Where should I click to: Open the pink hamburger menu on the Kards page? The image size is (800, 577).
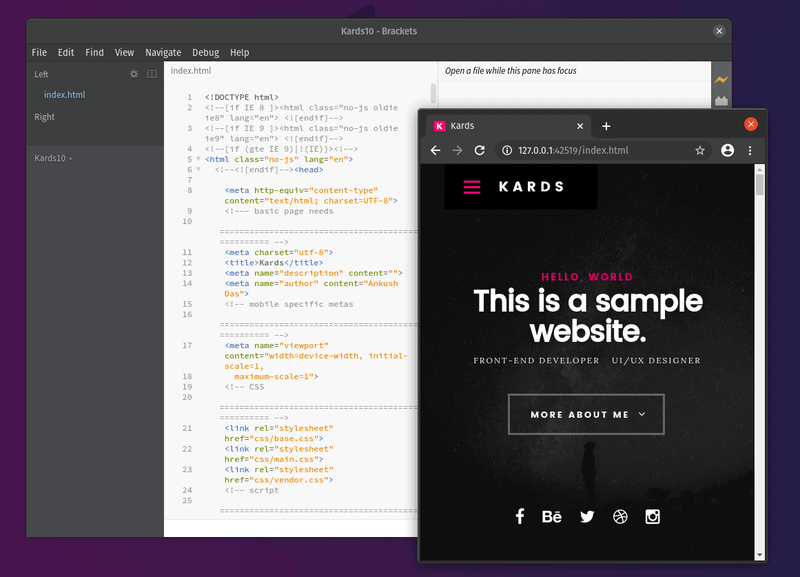pyautogui.click(x=470, y=186)
